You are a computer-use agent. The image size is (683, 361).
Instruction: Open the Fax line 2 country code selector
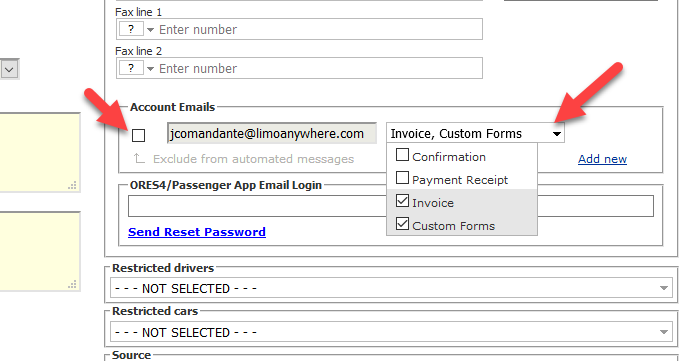[136, 68]
